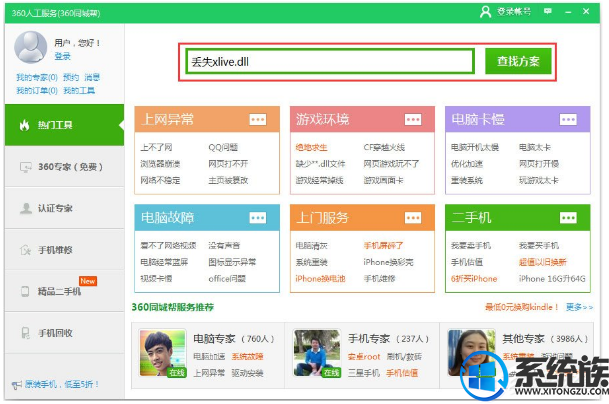Open more options on 电脑故障 card
The image size is (609, 404).
coord(258,218)
